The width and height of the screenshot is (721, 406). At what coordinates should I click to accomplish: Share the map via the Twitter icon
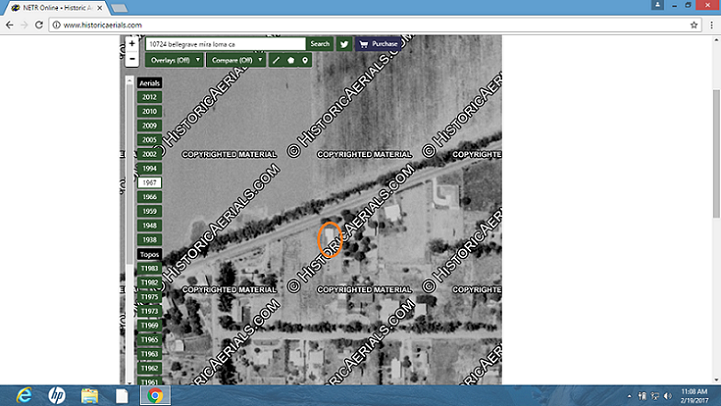pyautogui.click(x=344, y=44)
